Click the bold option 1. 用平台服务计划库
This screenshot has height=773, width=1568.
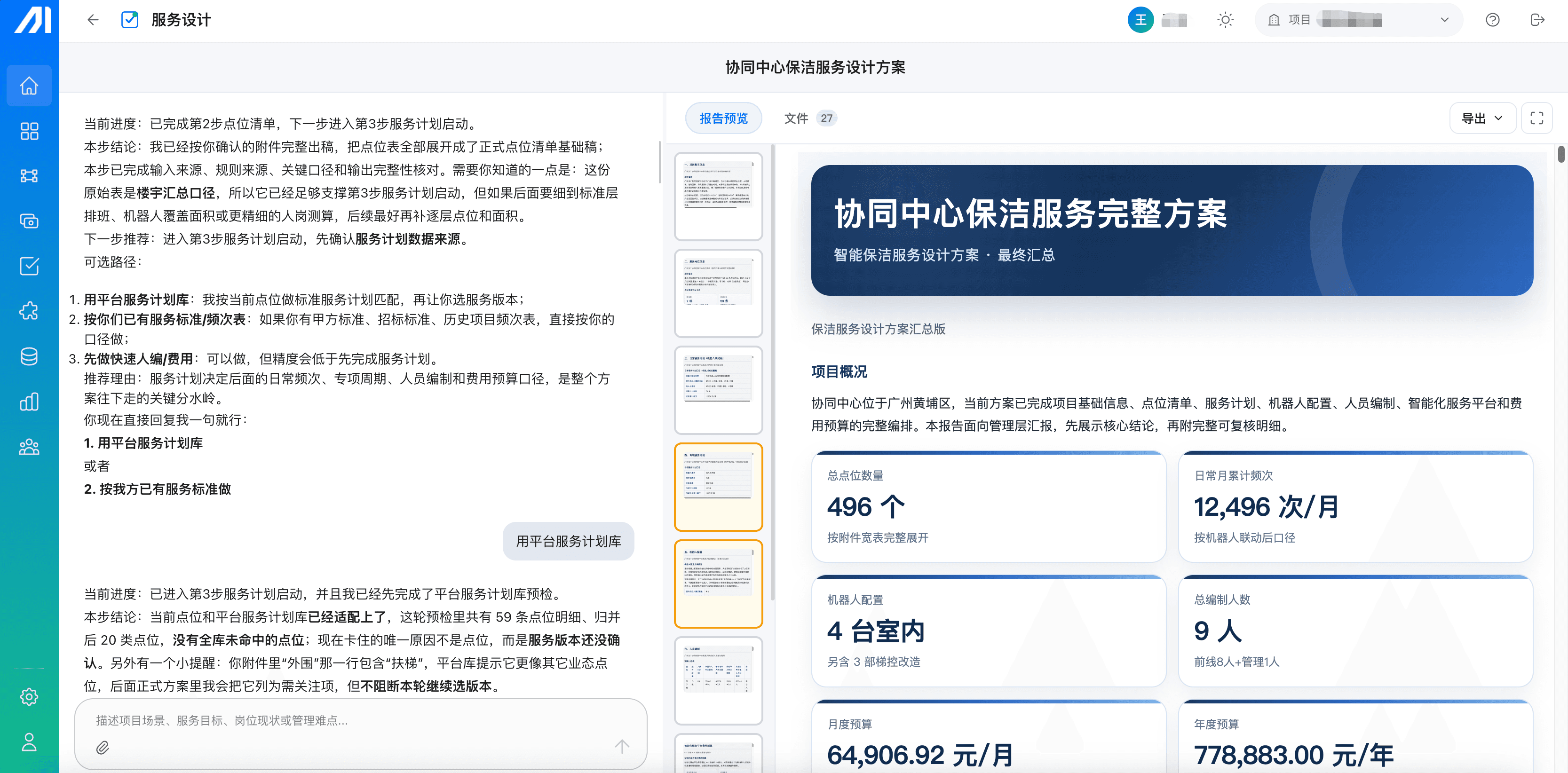click(x=143, y=443)
